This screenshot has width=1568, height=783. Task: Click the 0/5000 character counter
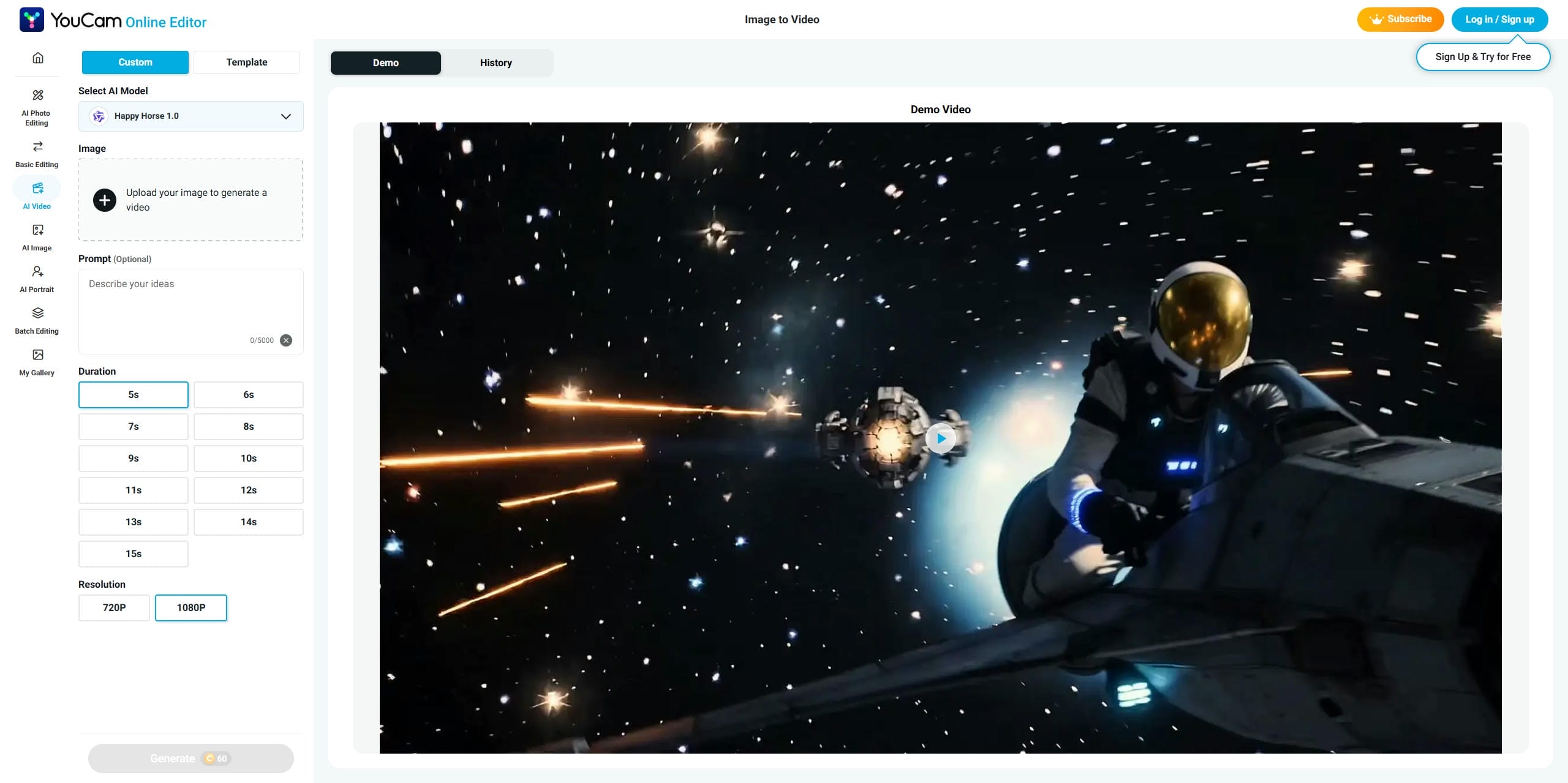262,340
